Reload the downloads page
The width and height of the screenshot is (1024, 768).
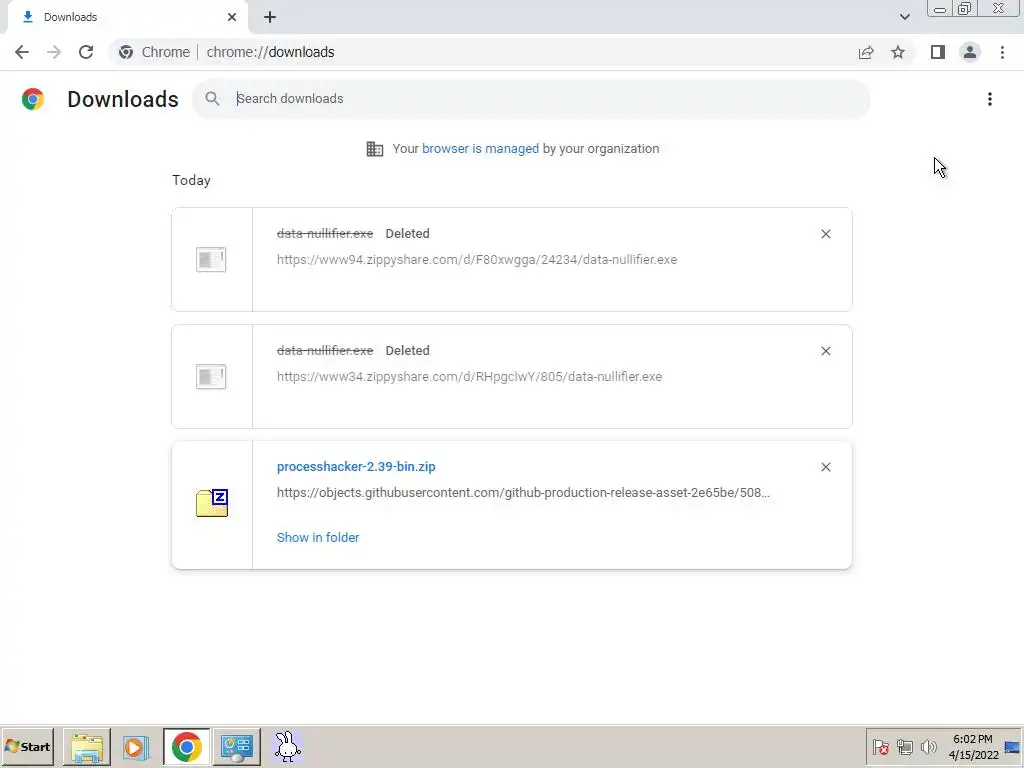click(86, 52)
